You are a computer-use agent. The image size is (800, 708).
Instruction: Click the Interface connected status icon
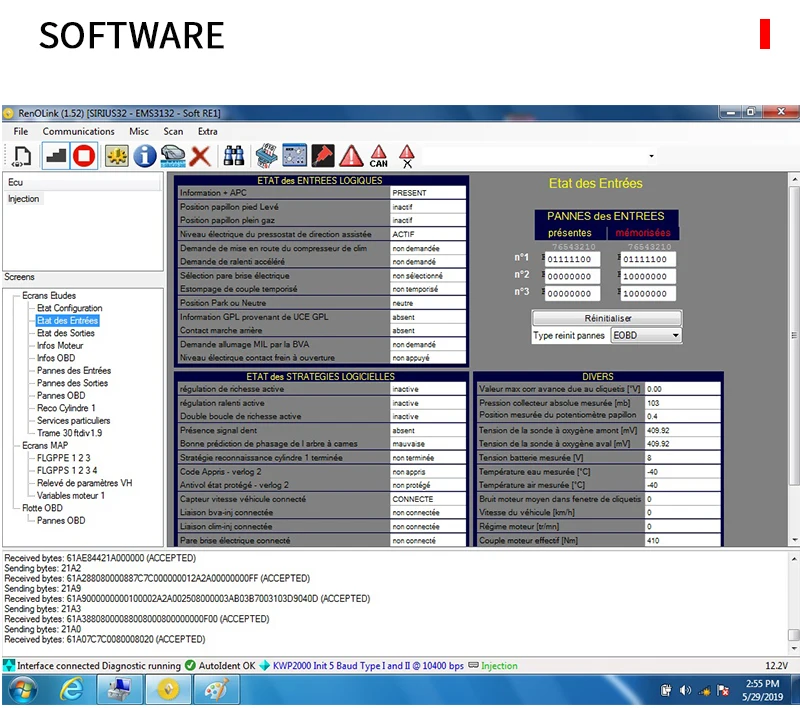coord(9,666)
